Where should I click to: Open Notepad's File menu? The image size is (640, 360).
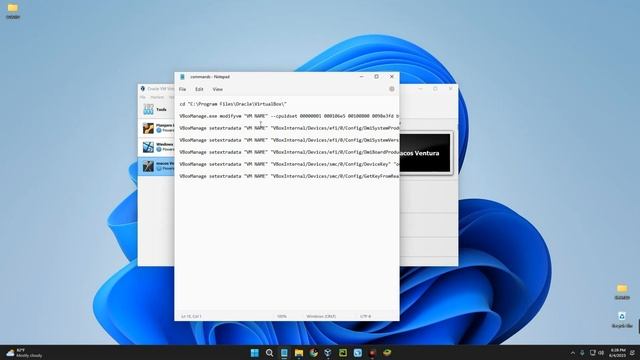(182, 89)
